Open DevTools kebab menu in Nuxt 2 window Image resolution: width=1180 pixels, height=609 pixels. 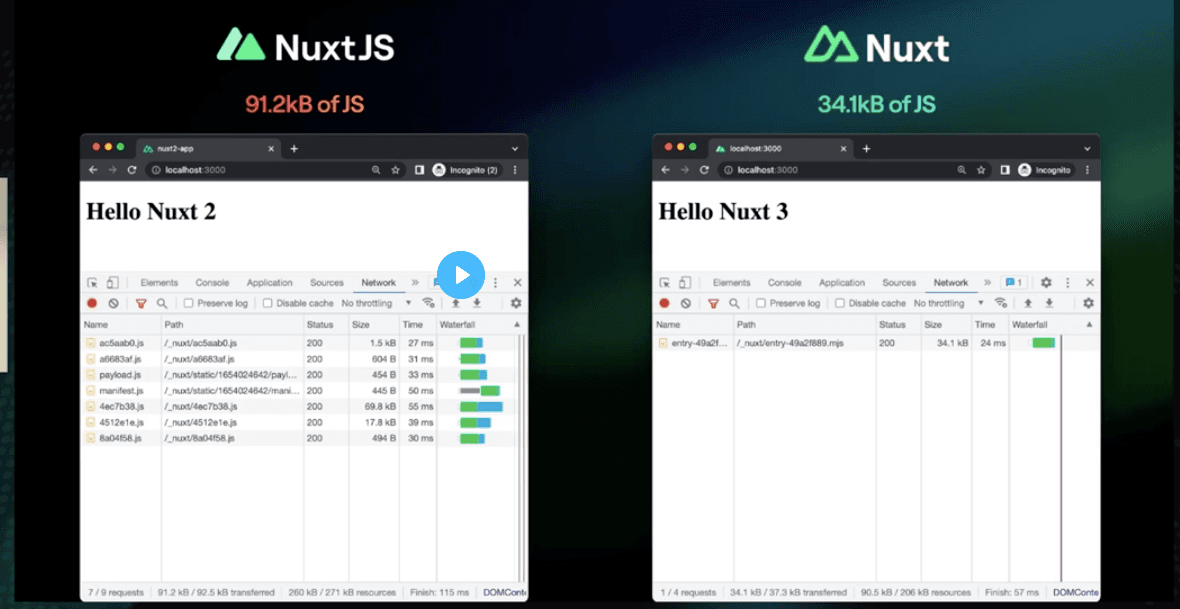(495, 282)
